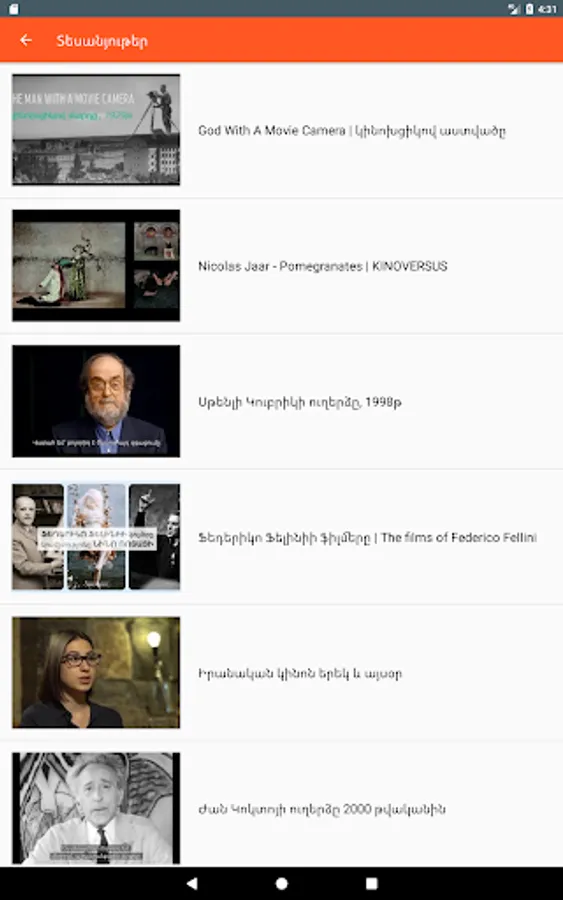563x900 pixels.
Task: Open the black-and-white elderly man thumbnail
Action: (x=96, y=808)
